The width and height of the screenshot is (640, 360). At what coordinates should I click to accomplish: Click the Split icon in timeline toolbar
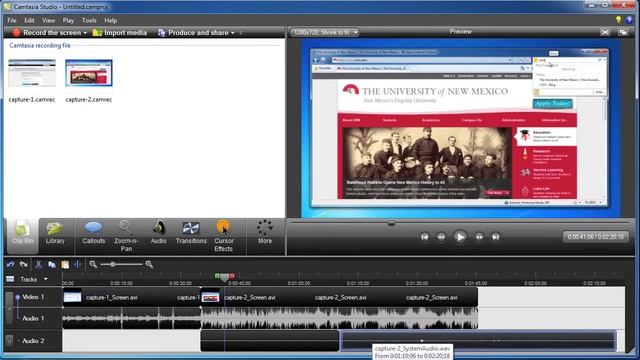78,264
